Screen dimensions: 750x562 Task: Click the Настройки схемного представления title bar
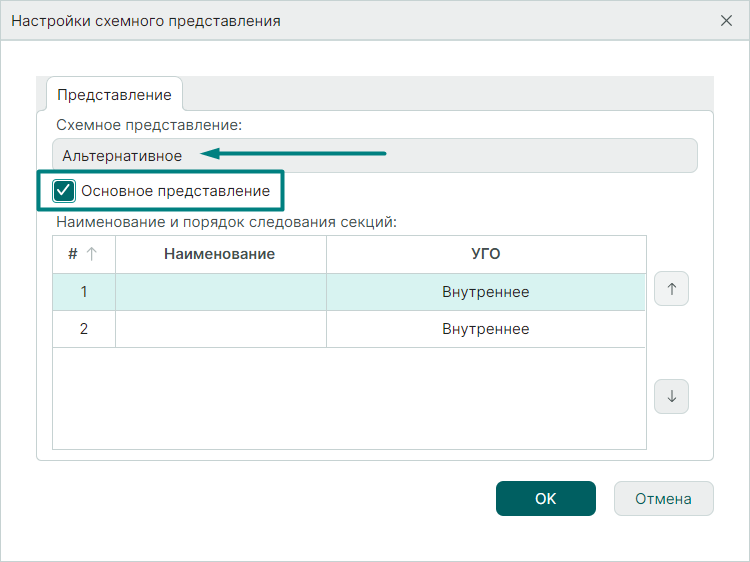(300, 20)
